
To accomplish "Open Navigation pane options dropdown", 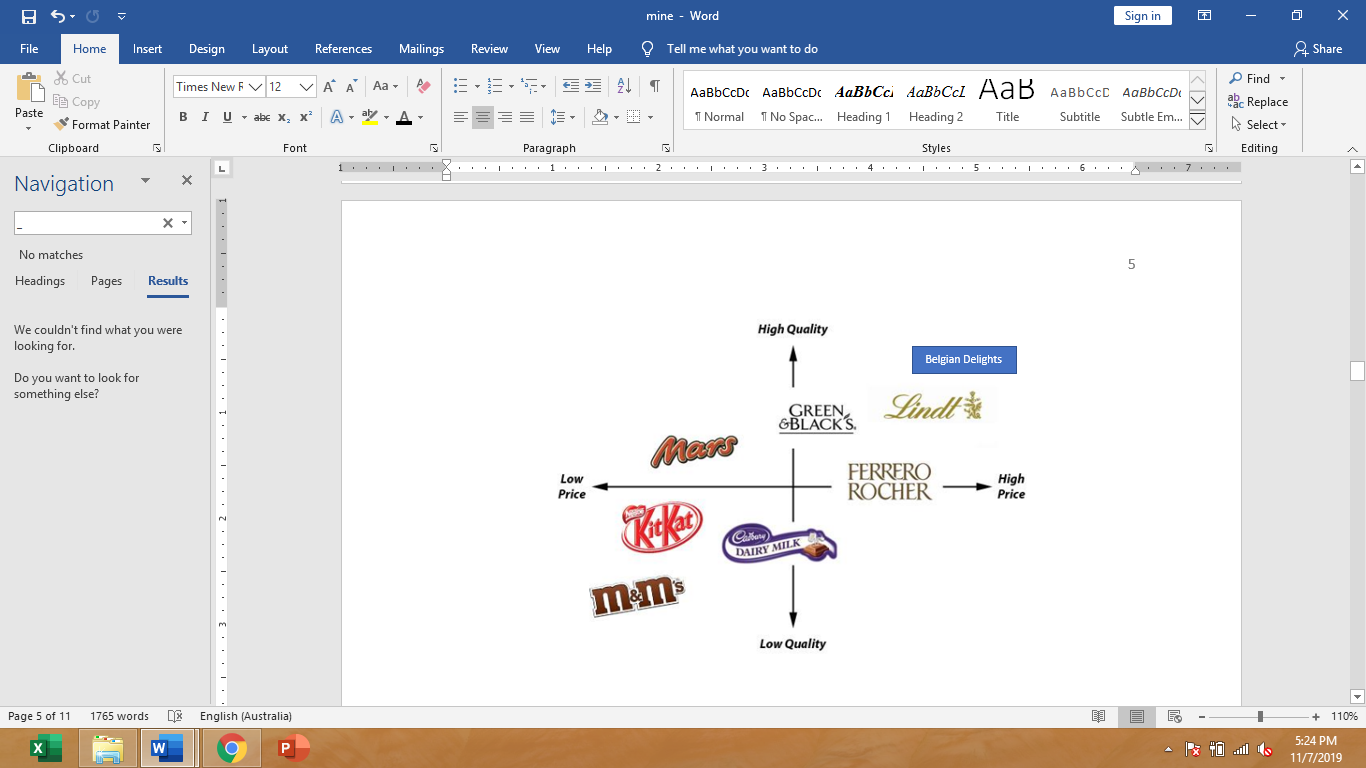I will pyautogui.click(x=145, y=181).
